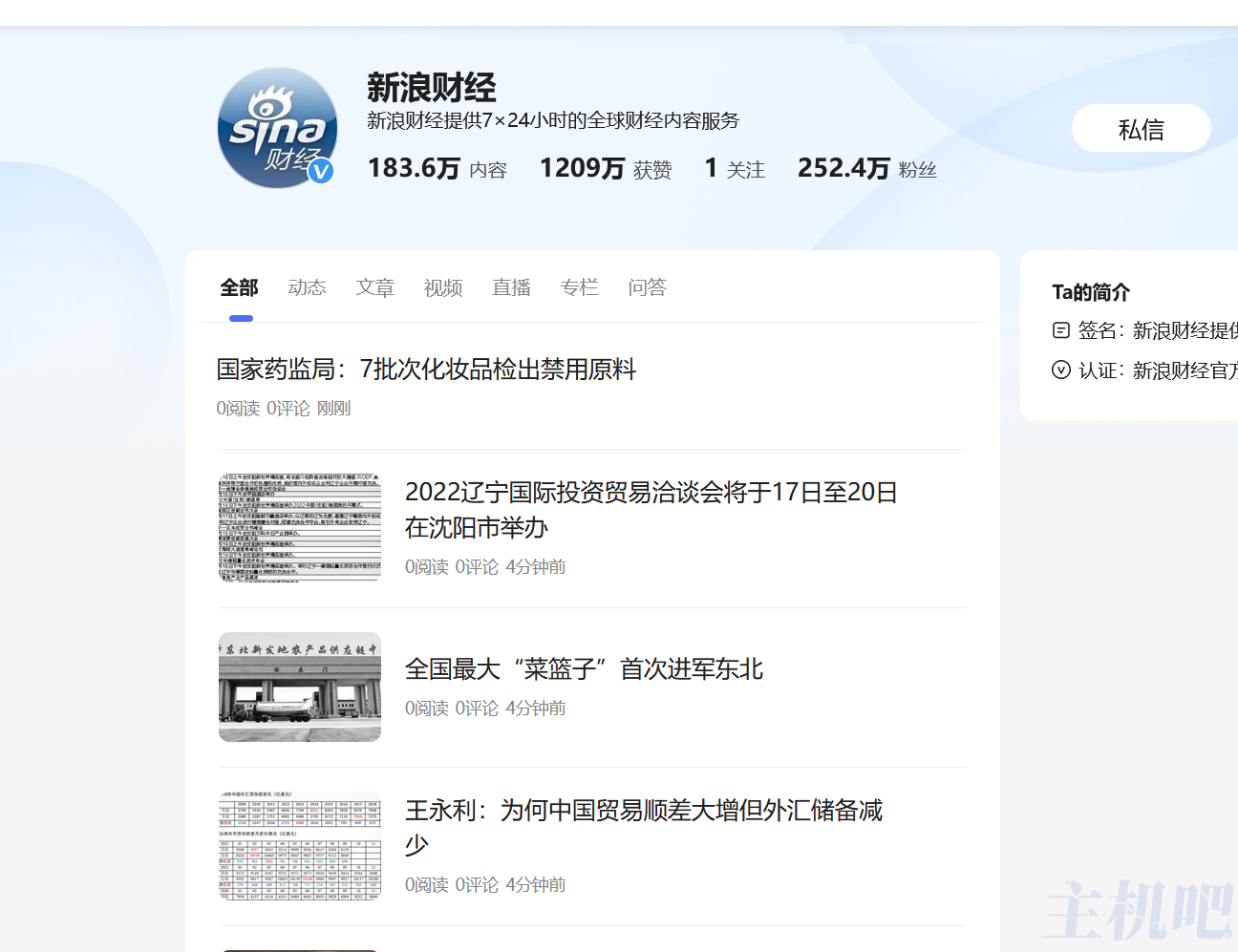Click thumbnail of 王永利 forex table article
The height and width of the screenshot is (952, 1238).
click(x=300, y=845)
